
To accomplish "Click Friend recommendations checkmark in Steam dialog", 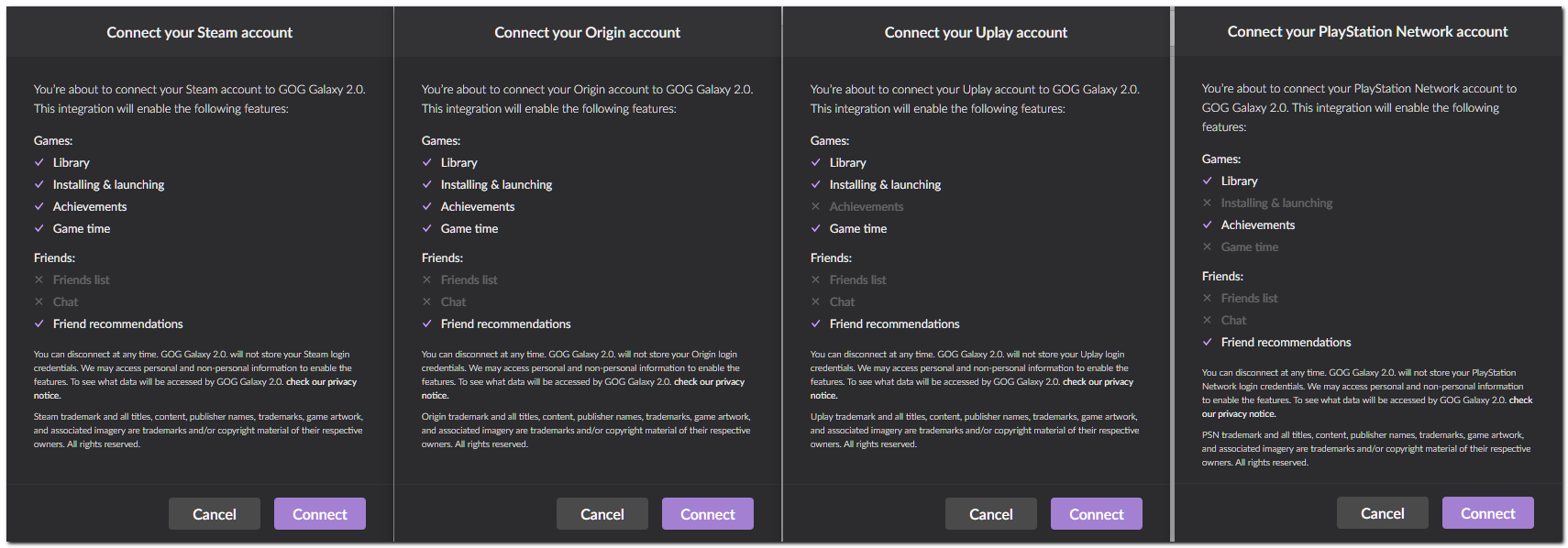I will click(39, 323).
